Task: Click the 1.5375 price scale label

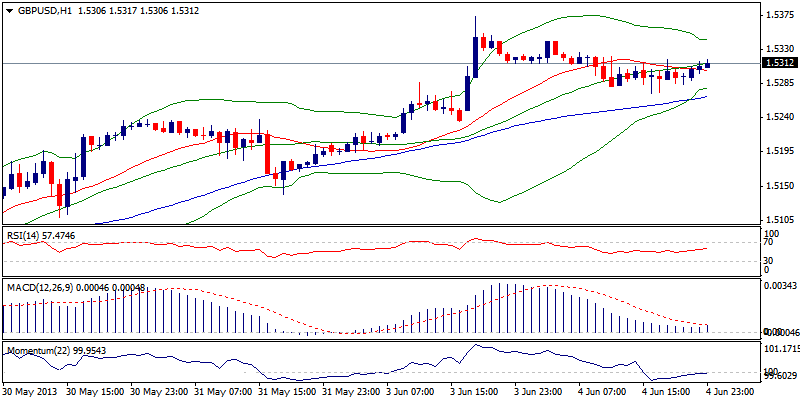Action: click(x=779, y=15)
